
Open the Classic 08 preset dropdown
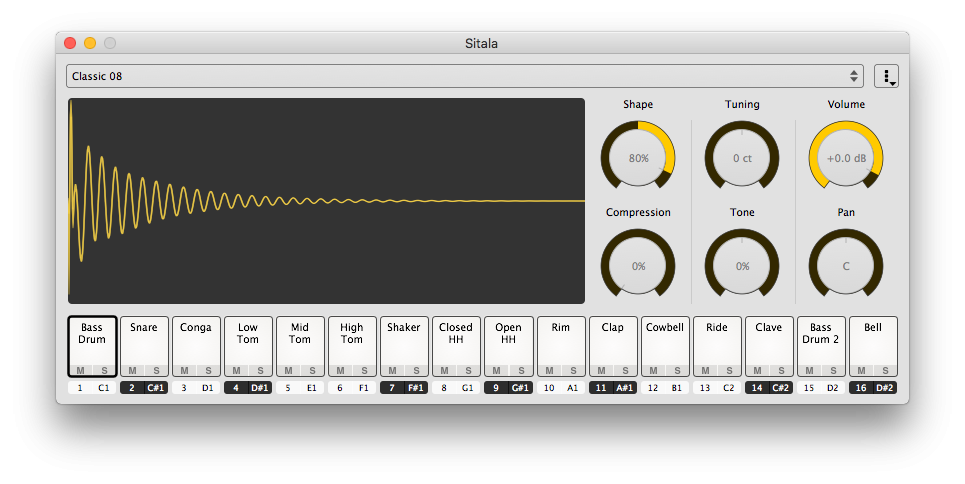coord(465,76)
